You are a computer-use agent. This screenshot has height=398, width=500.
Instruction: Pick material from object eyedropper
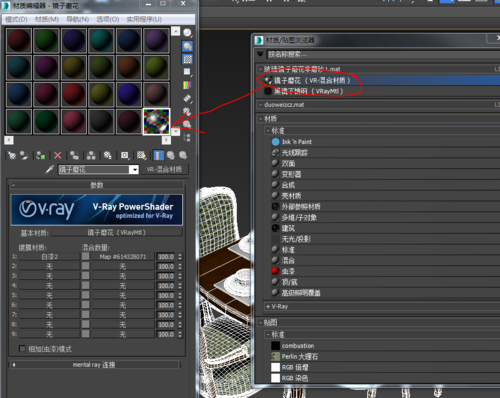(49, 169)
